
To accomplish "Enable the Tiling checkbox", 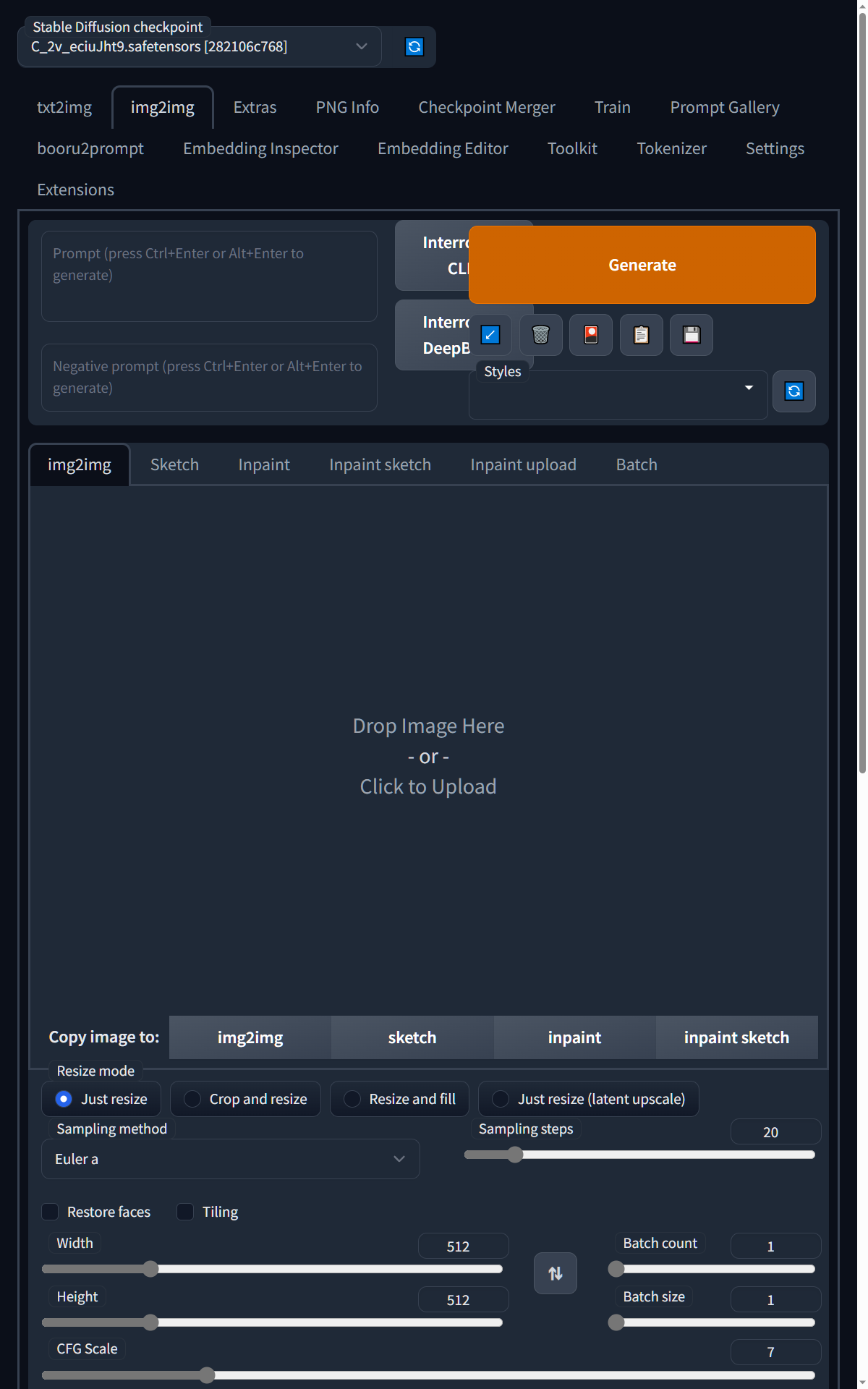I will coord(185,1212).
